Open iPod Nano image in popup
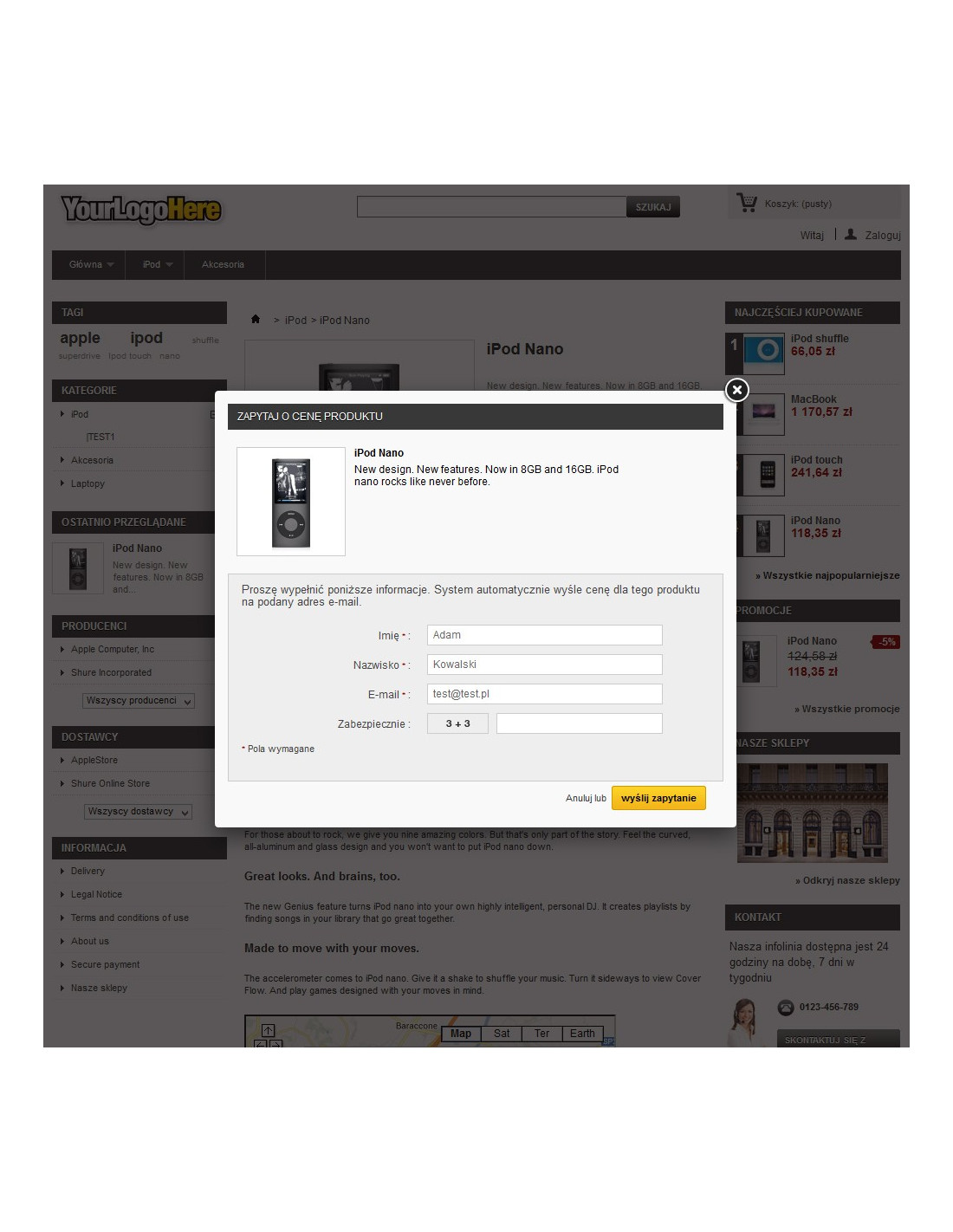This screenshot has height=1232, width=953. (x=291, y=502)
